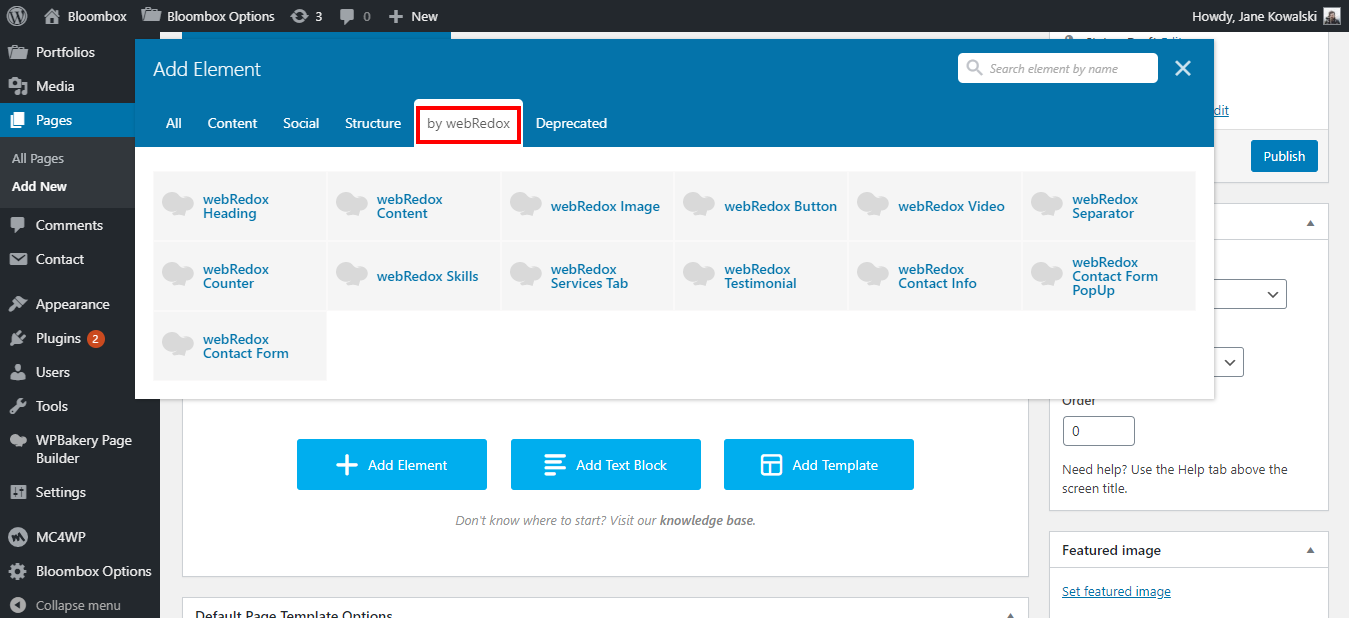This screenshot has height=618, width=1349.
Task: Open the parent page dropdown
Action: pyautogui.click(x=1250, y=295)
